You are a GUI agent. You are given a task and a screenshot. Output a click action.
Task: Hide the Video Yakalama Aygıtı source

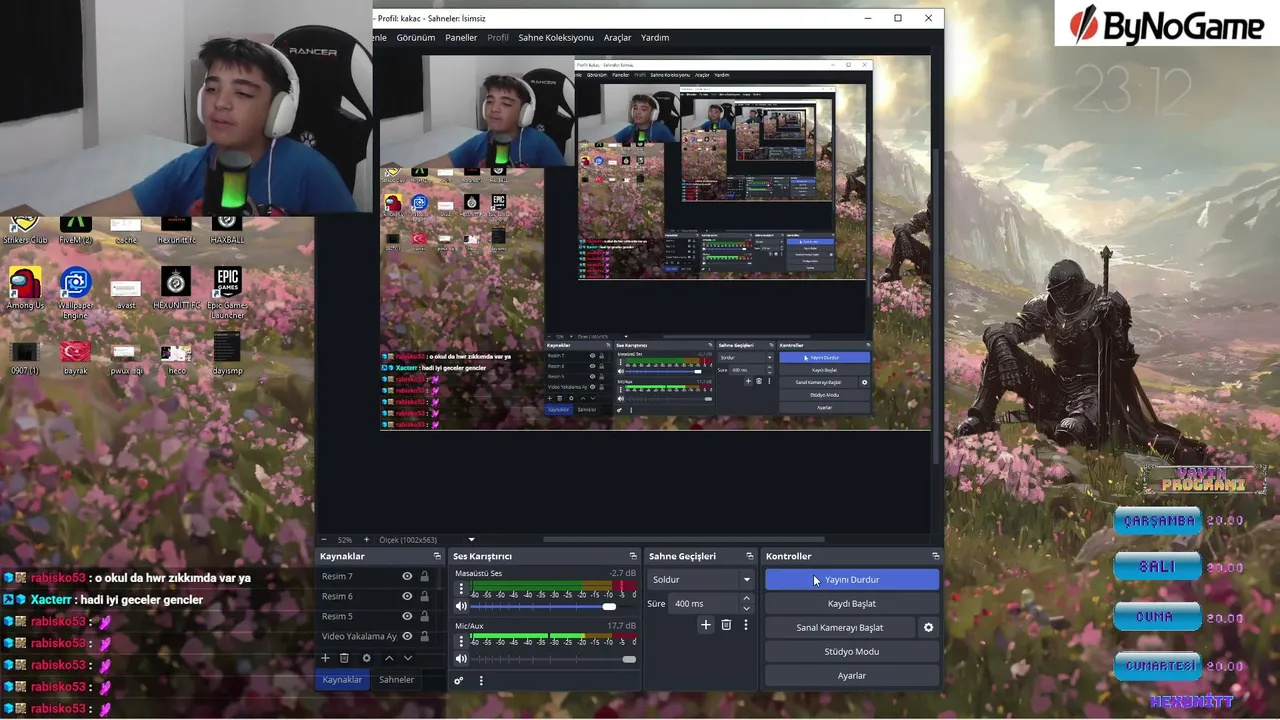pos(407,637)
